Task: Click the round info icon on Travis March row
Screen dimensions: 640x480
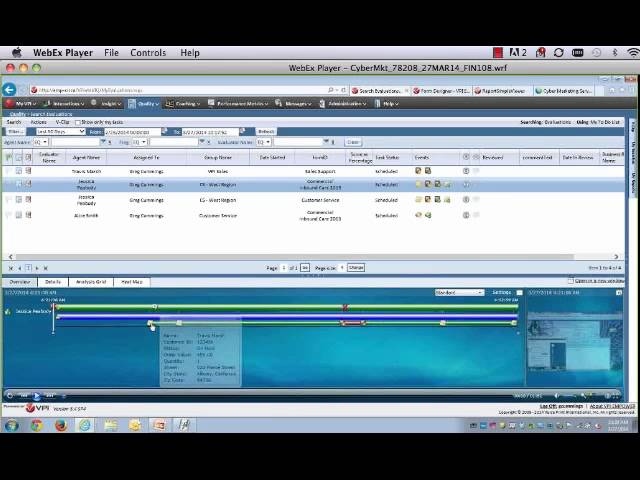Action: (x=466, y=171)
